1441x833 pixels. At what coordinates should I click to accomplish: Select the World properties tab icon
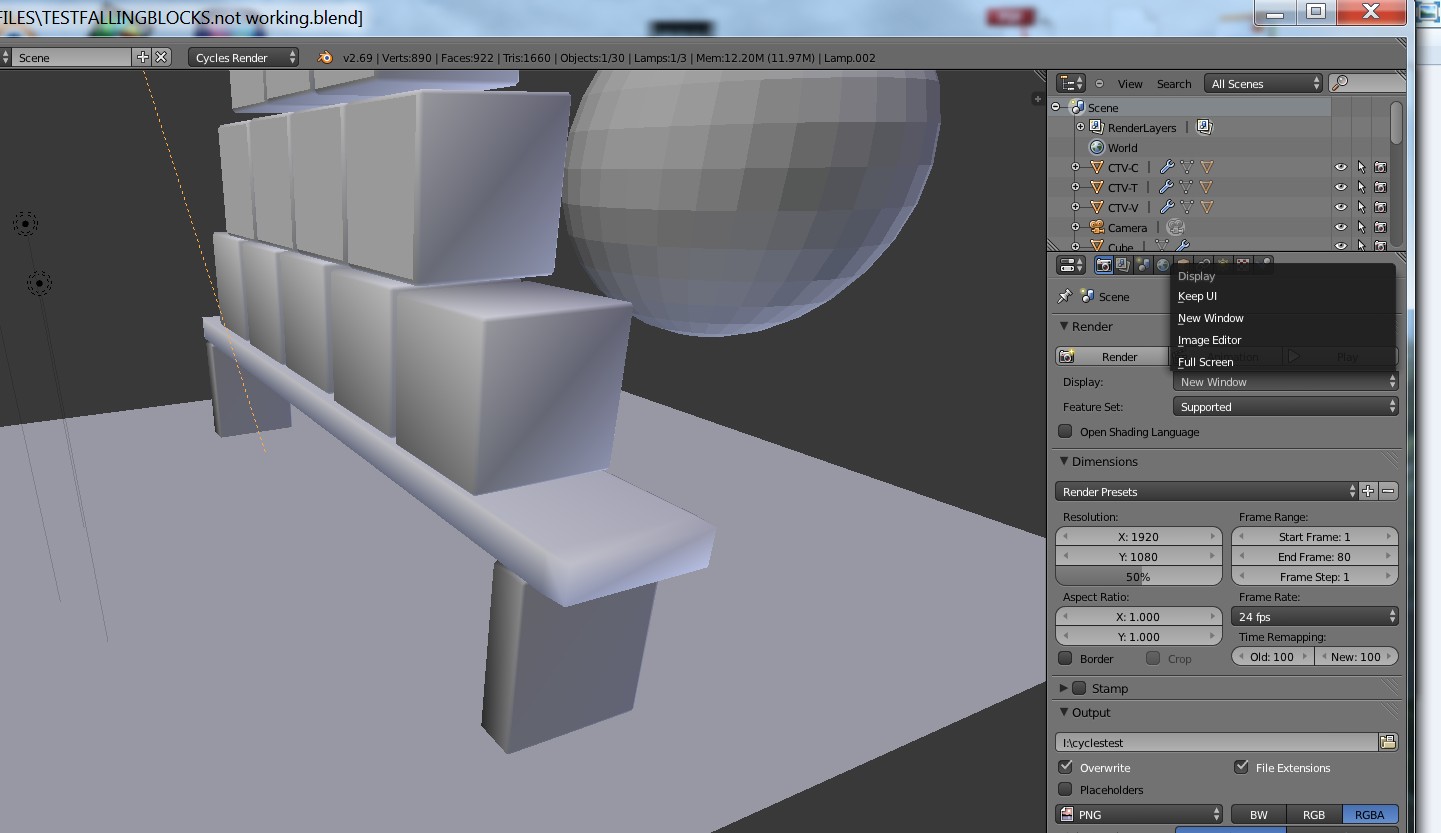tap(1163, 265)
